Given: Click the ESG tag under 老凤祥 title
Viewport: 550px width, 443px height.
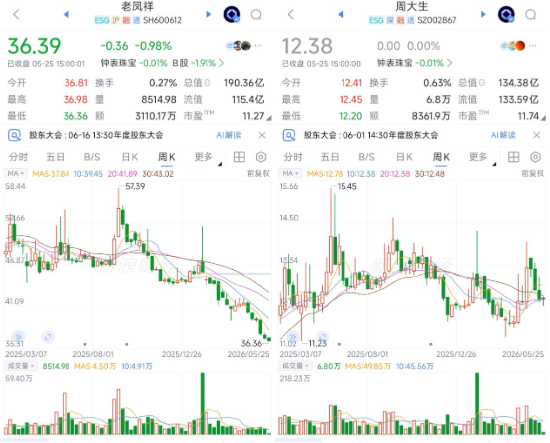Looking at the screenshot, I should click(x=102, y=20).
